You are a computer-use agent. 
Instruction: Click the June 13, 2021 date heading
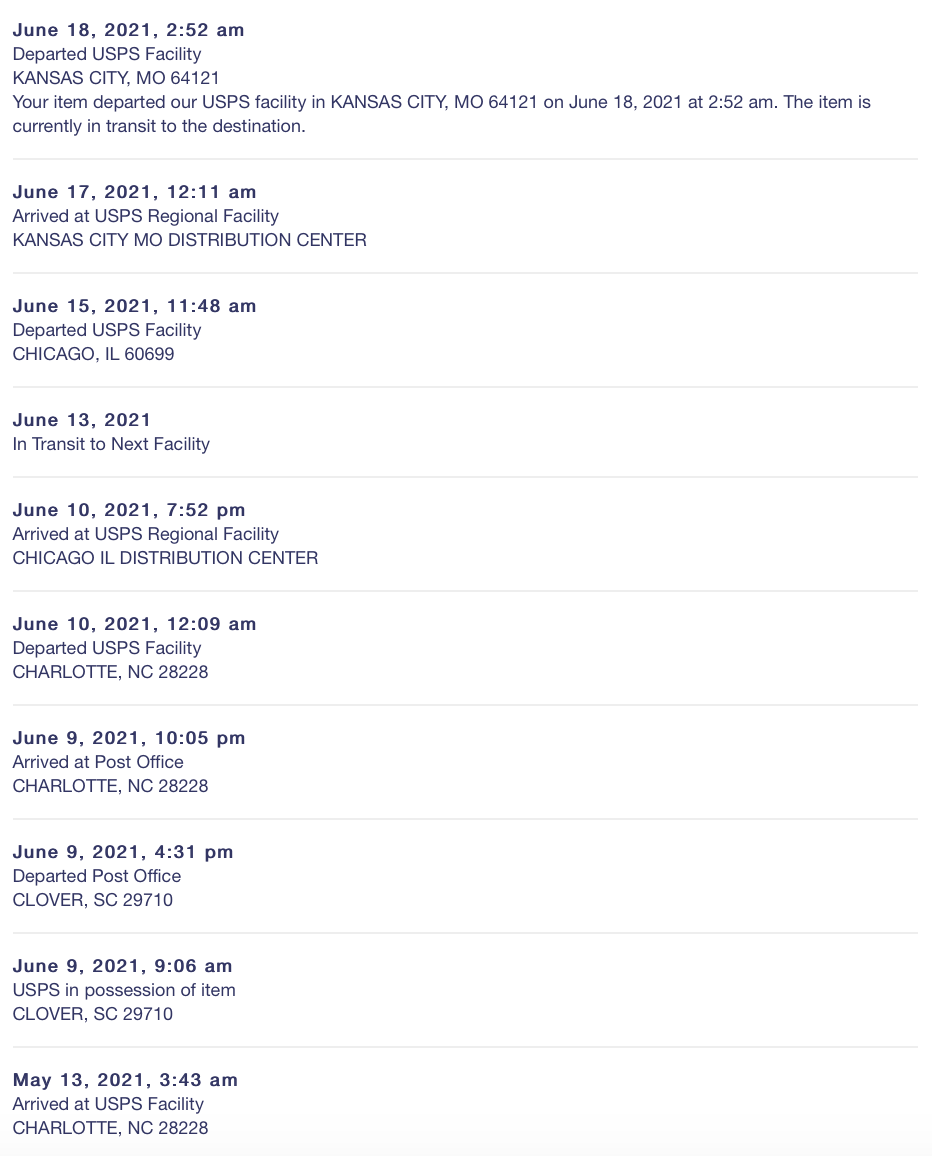coord(82,419)
